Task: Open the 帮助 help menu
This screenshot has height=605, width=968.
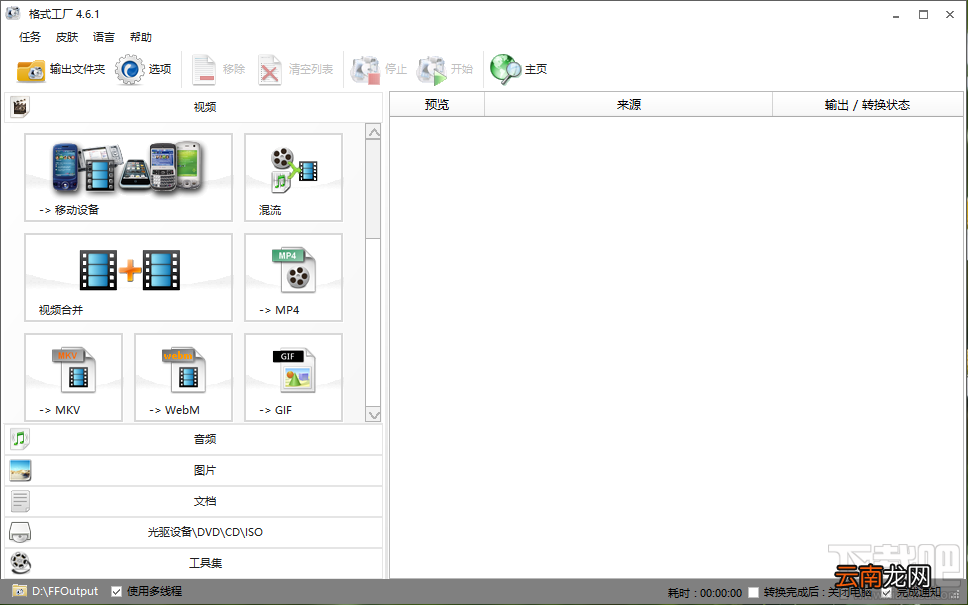Action: 141,37
